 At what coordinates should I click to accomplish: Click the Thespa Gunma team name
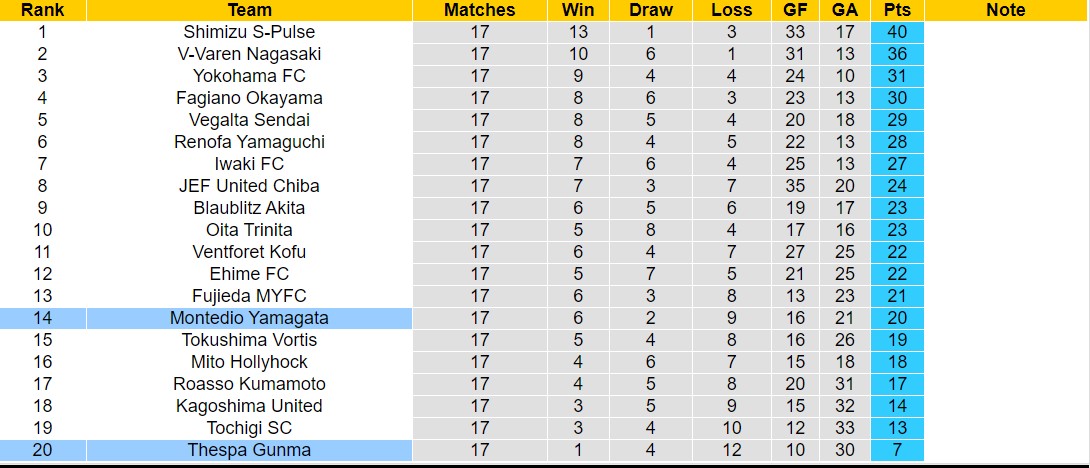(x=249, y=450)
